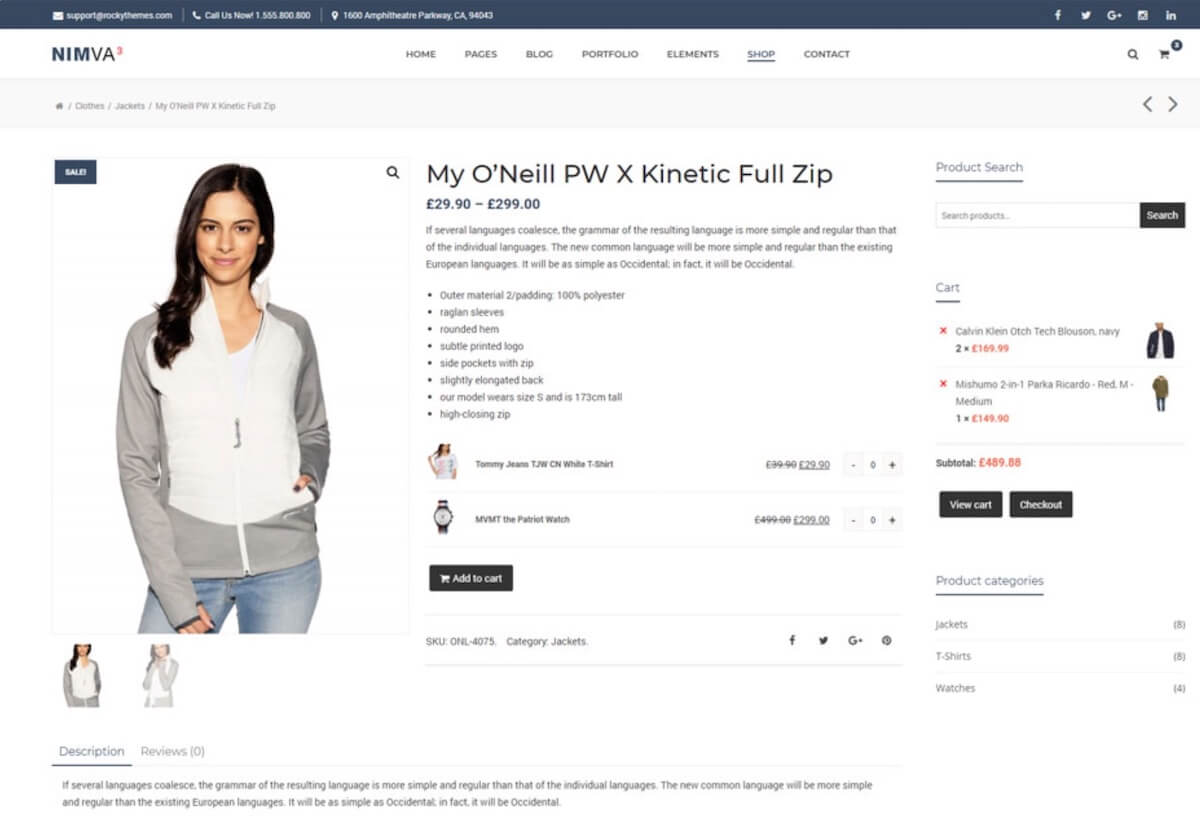Remove Calvin Klein Blouson from cart
The height and width of the screenshot is (824, 1200).
pos(943,331)
